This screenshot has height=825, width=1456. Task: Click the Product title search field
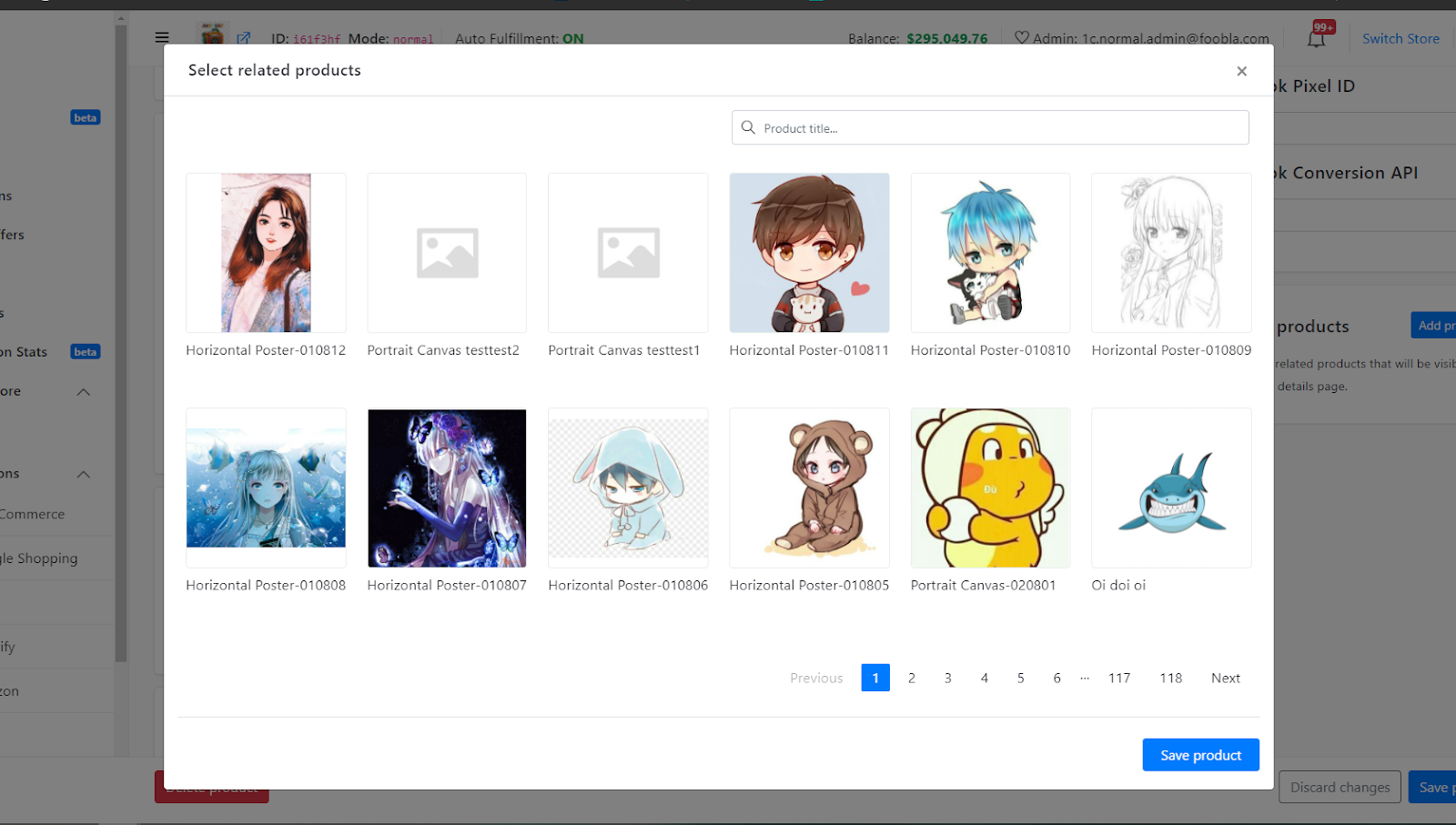click(x=990, y=128)
